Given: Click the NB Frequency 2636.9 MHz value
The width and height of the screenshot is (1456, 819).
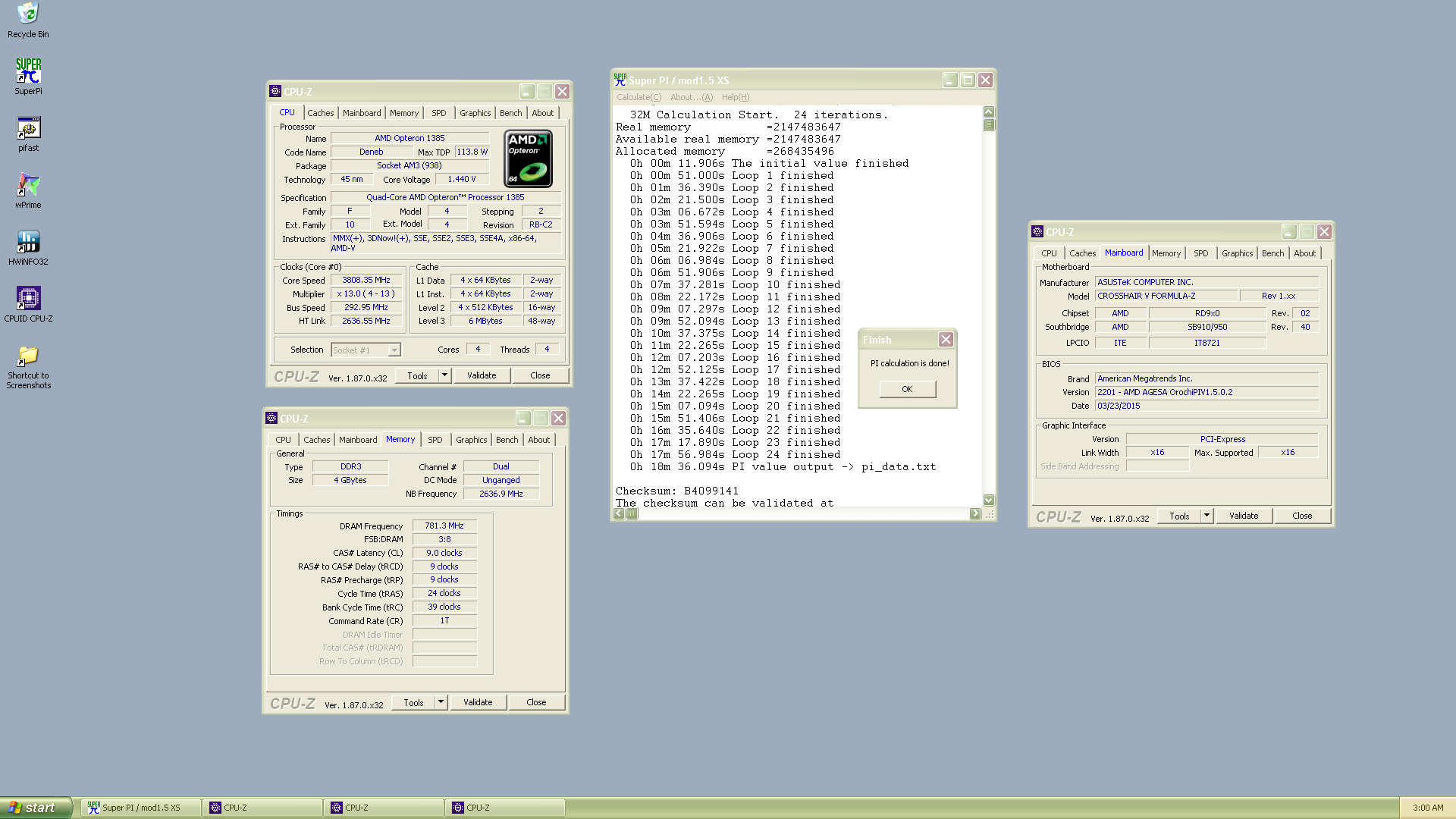Looking at the screenshot, I should (501, 494).
